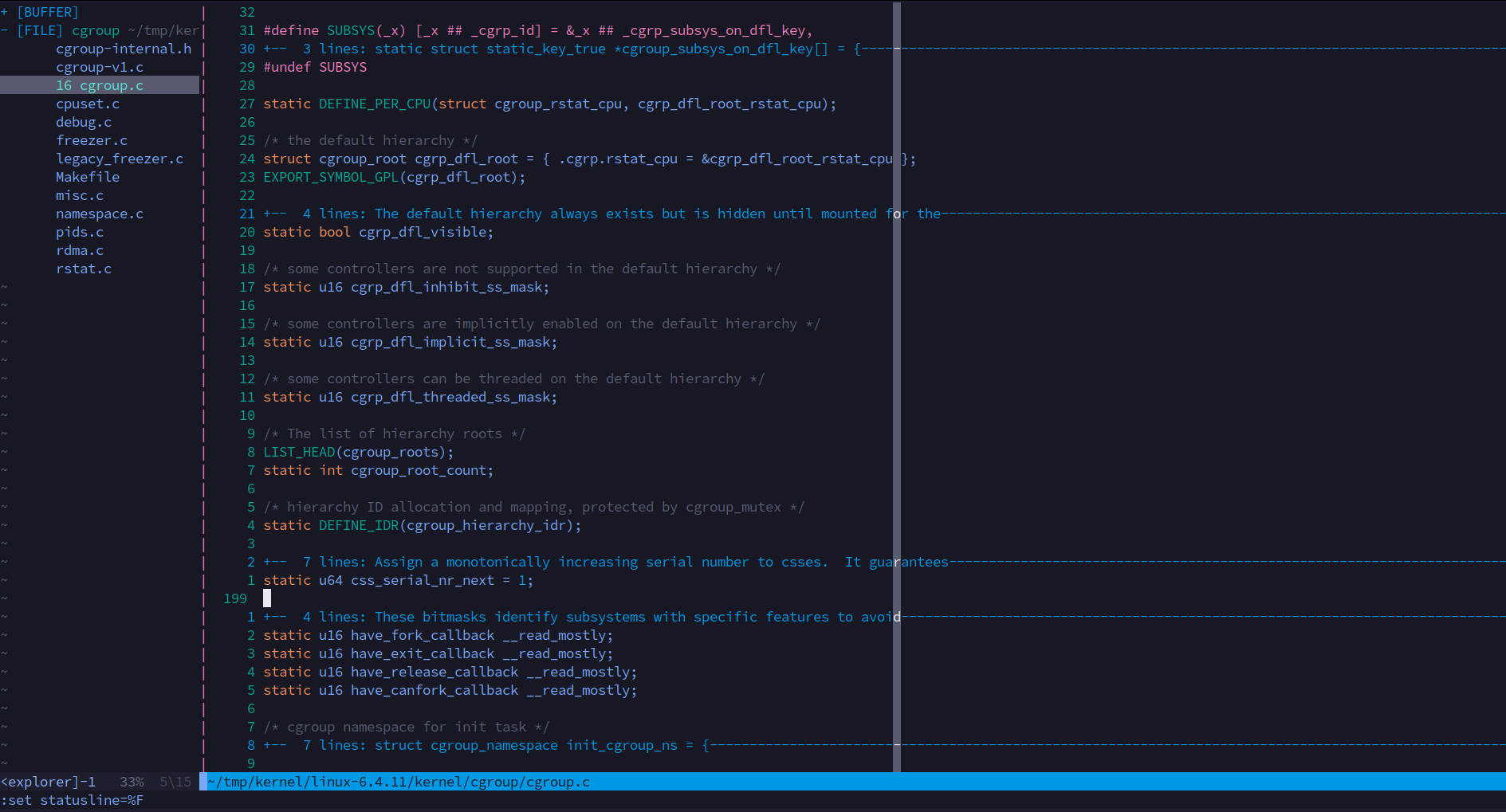Open cpuset.c in the explorer
The height and width of the screenshot is (812, 1506).
(x=88, y=103)
